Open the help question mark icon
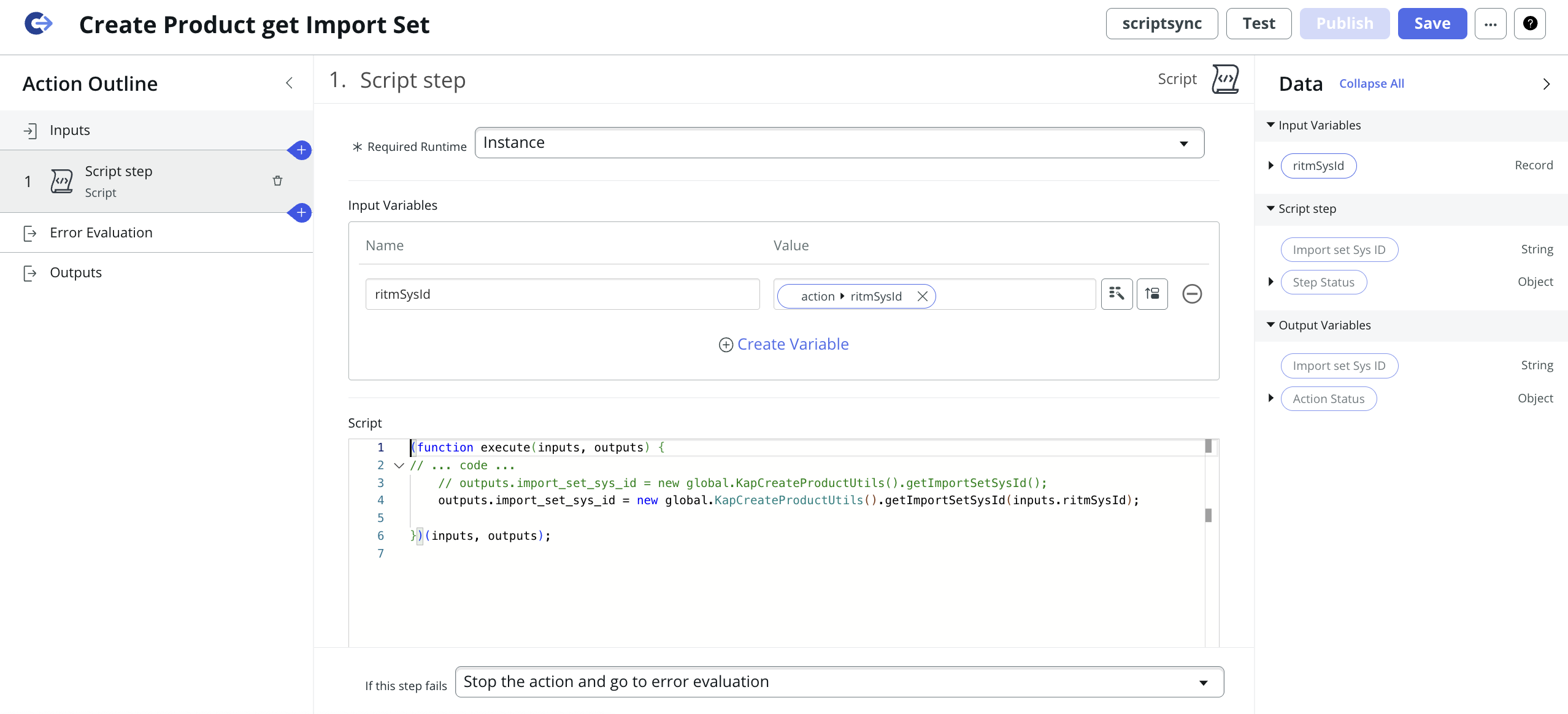Screen dimensions: 1568x714 [x=1530, y=24]
